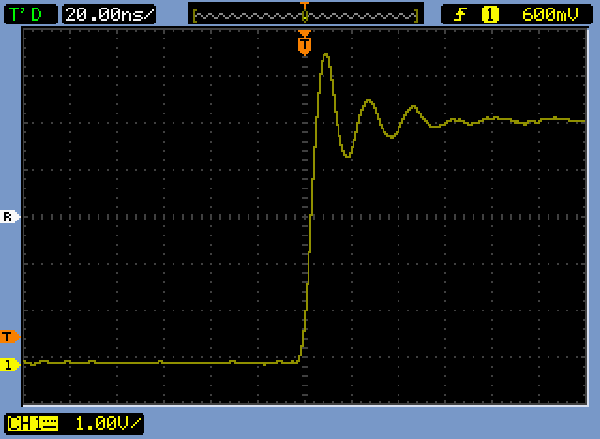Select the 1.00V/ vertical scale readout
The image size is (600, 439).
104,424
